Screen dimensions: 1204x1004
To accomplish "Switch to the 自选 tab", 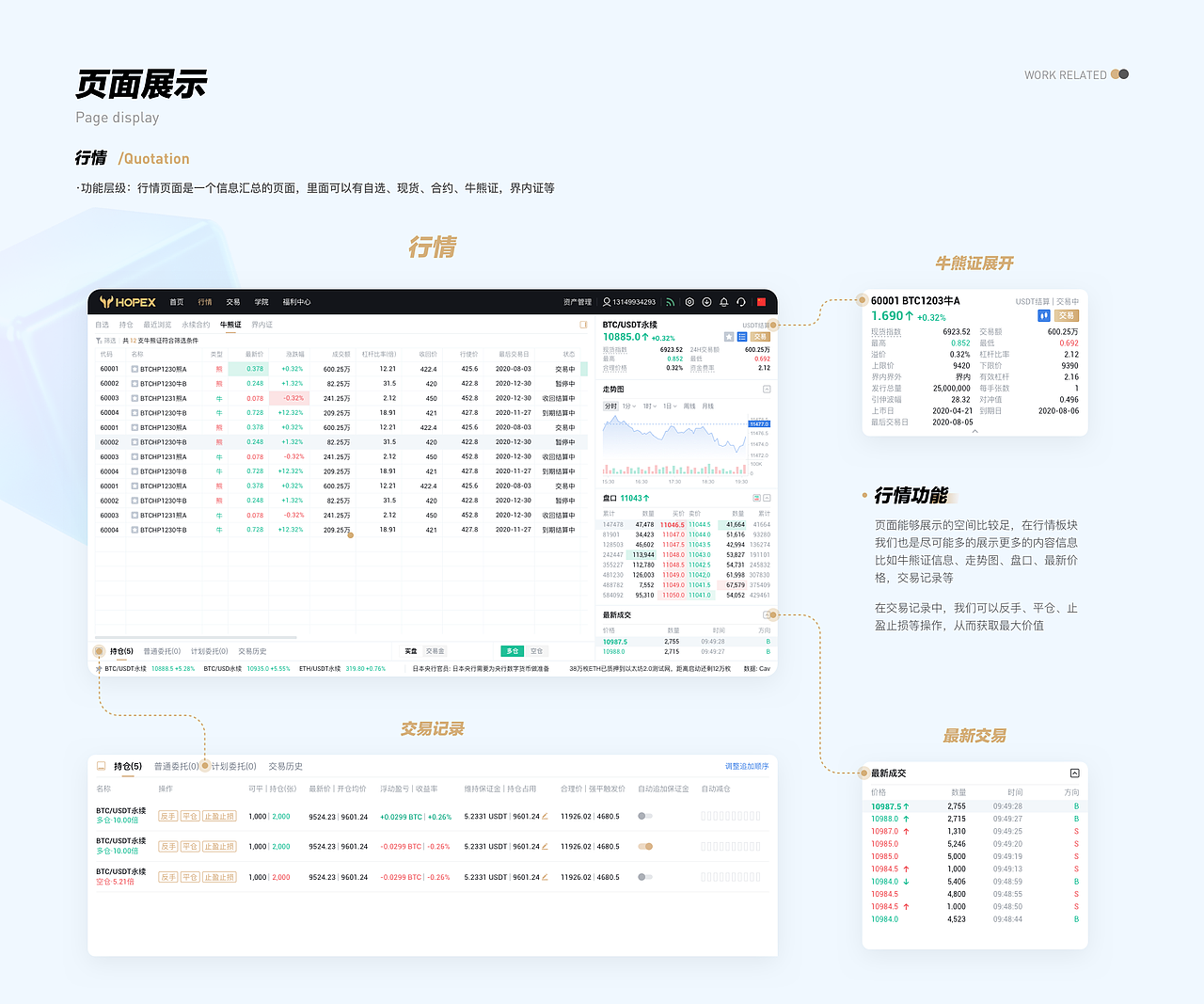I will pyautogui.click(x=102, y=325).
